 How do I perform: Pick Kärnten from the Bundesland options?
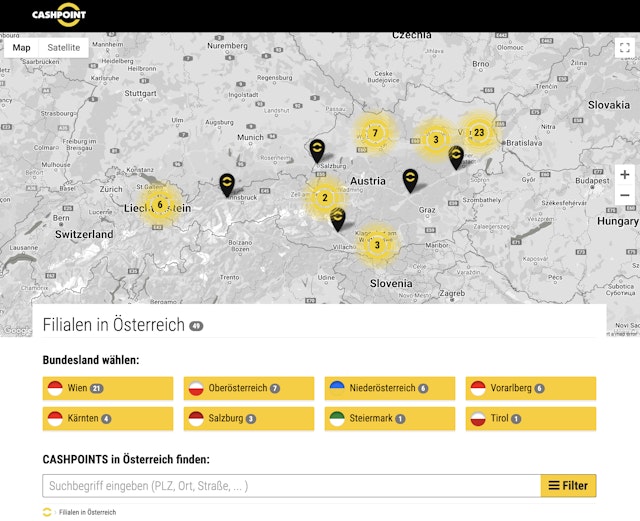[108, 419]
